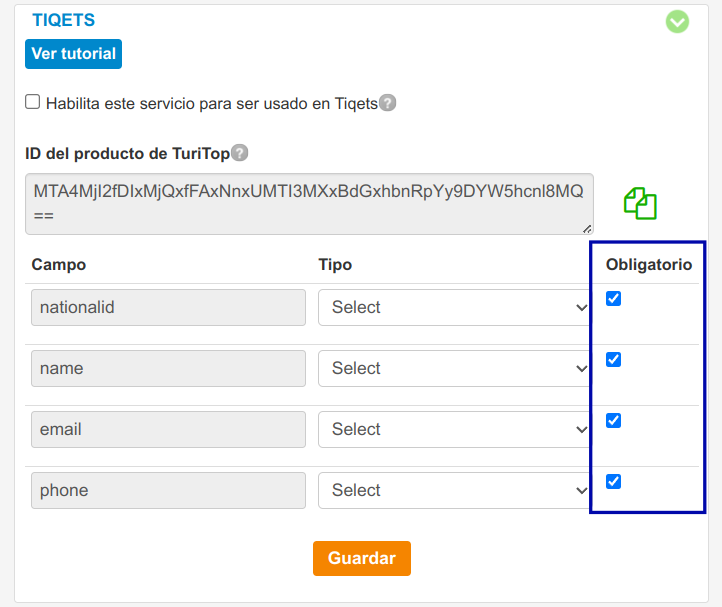Screen dimensions: 722x607
Task: Collapse the TIQETS section with green chevron
Action: [x=677, y=21]
